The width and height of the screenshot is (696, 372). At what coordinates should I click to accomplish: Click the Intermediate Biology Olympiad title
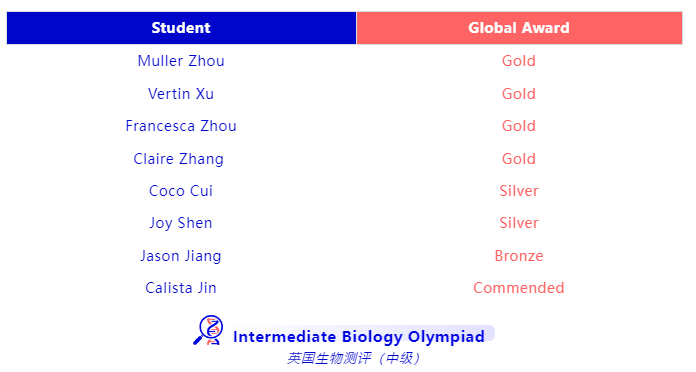tap(359, 336)
